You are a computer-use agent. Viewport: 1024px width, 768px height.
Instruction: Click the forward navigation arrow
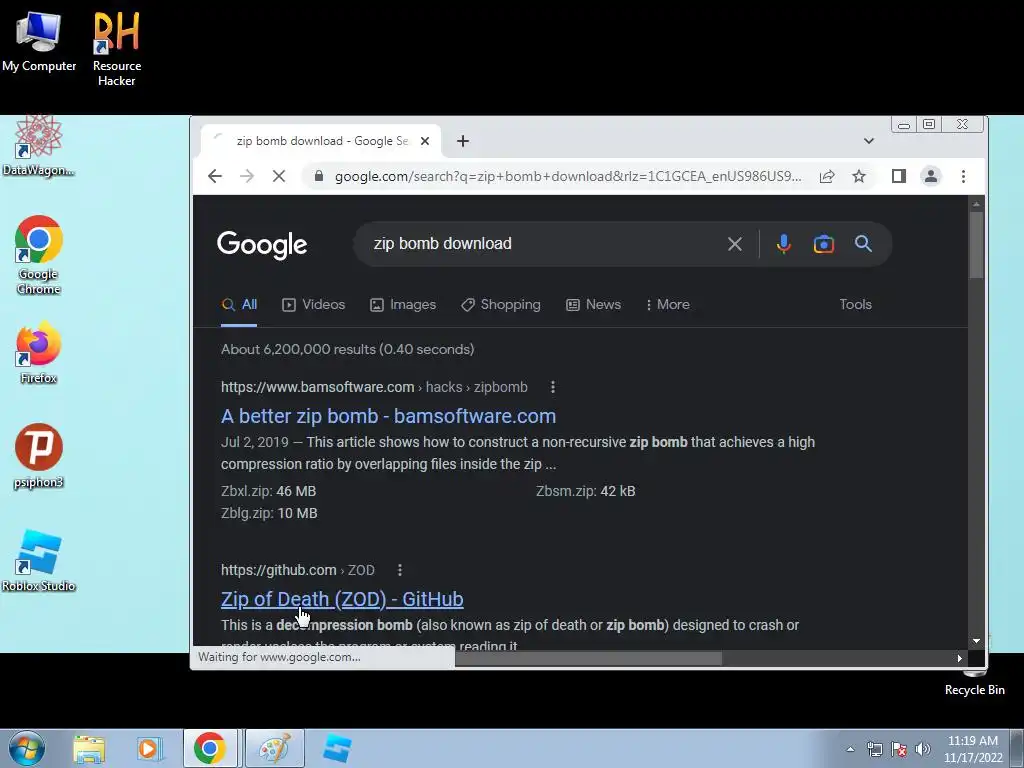pos(246,176)
